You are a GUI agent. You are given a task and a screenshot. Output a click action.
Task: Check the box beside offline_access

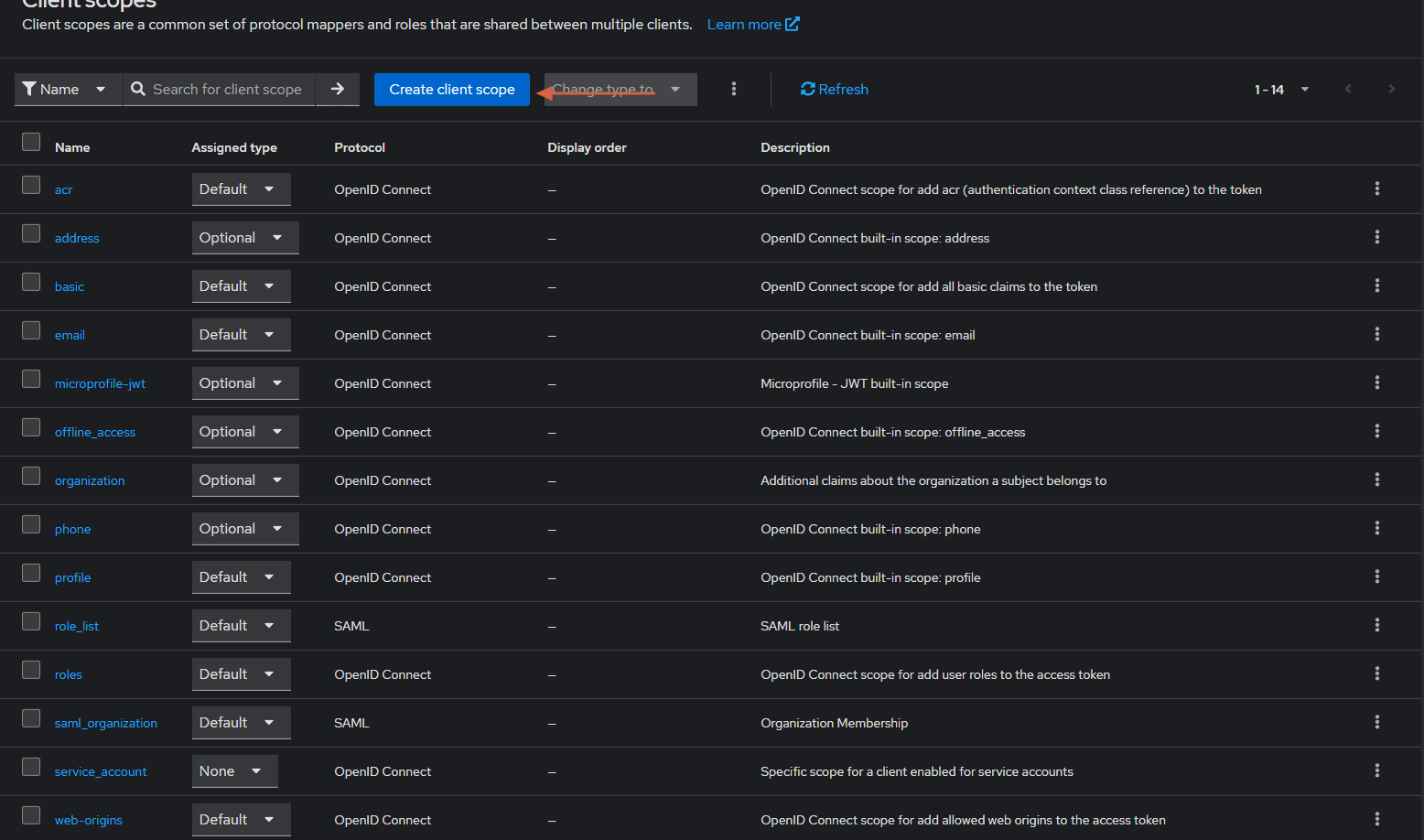click(x=31, y=427)
